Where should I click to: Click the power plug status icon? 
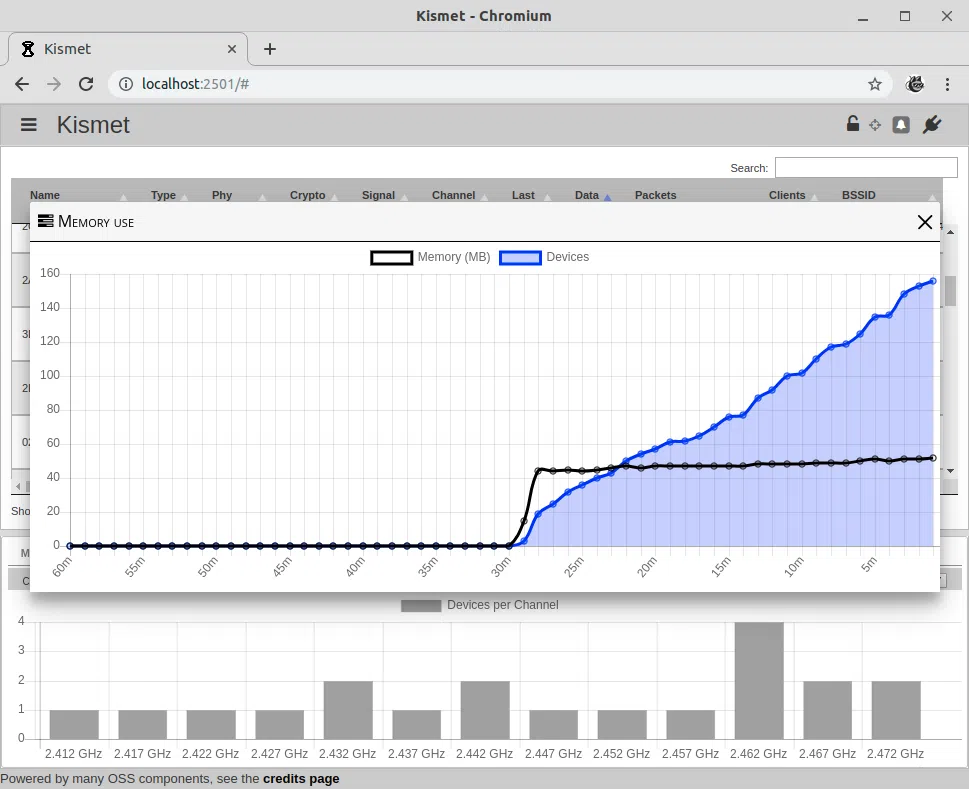coord(932,124)
